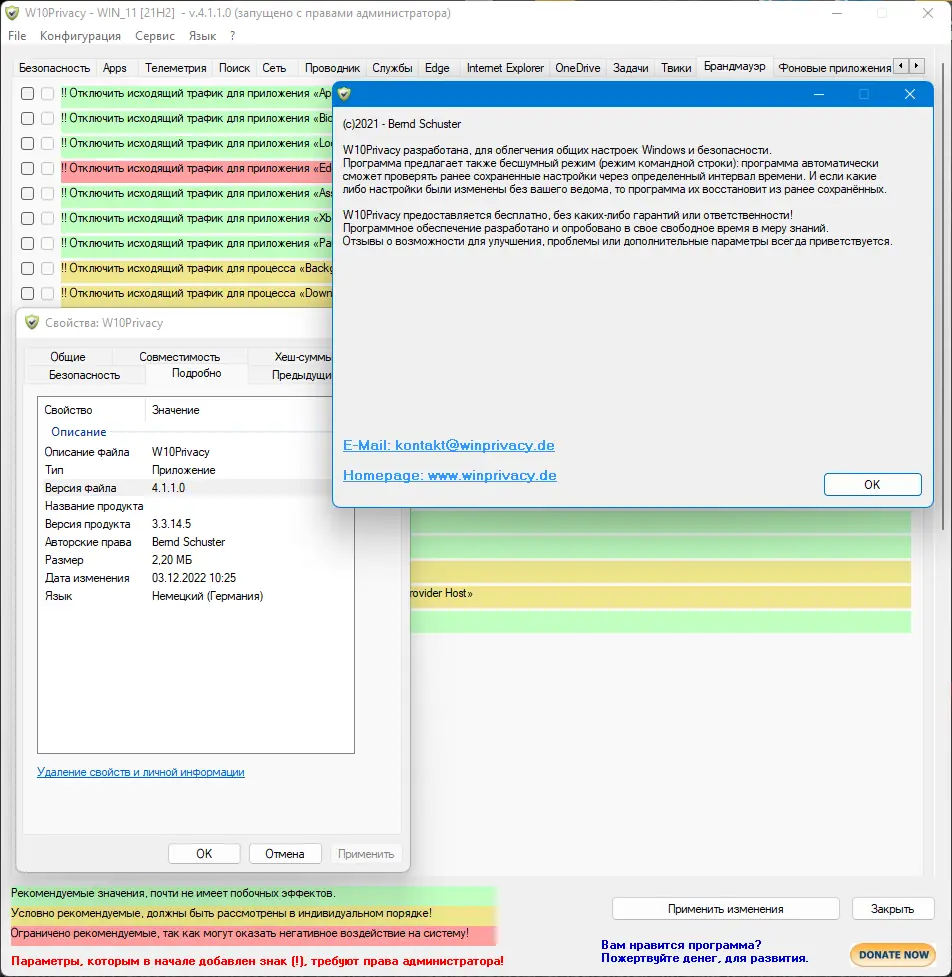The width and height of the screenshot is (952, 977).
Task: Click the DONATE NOW button
Action: click(x=893, y=955)
